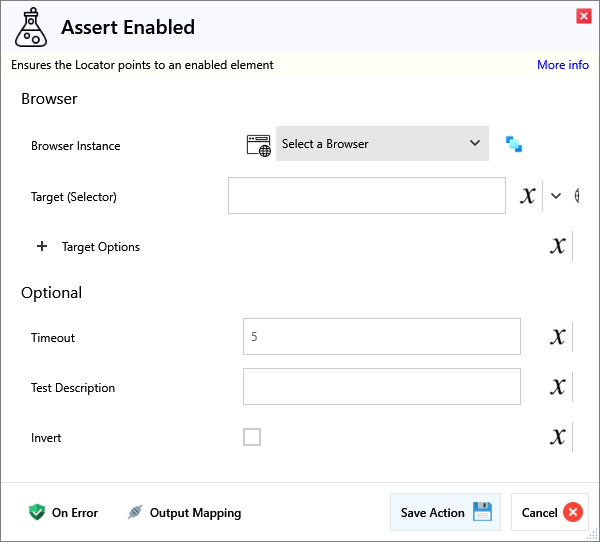Open the On Error settings
The height and width of the screenshot is (542, 600).
[63, 513]
